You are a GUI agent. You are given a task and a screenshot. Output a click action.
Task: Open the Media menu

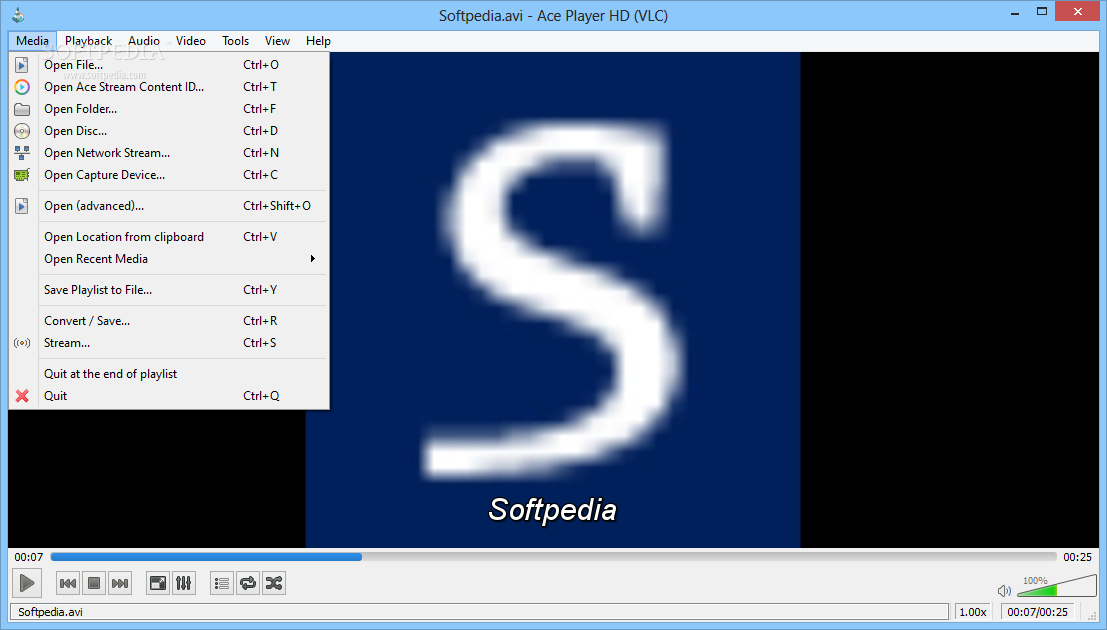tap(32, 41)
